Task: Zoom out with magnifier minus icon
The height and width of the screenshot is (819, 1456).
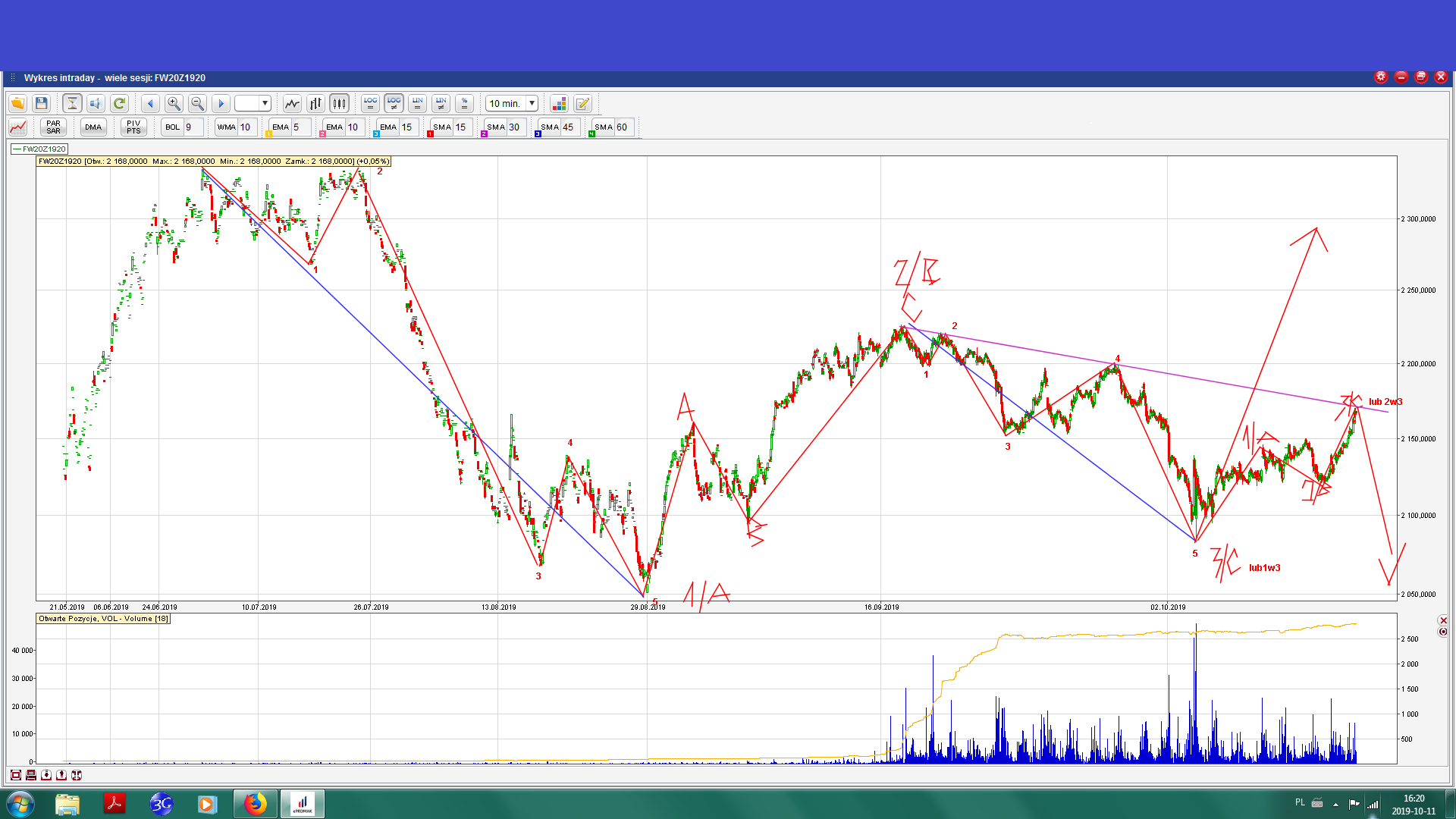Action: coord(197,103)
